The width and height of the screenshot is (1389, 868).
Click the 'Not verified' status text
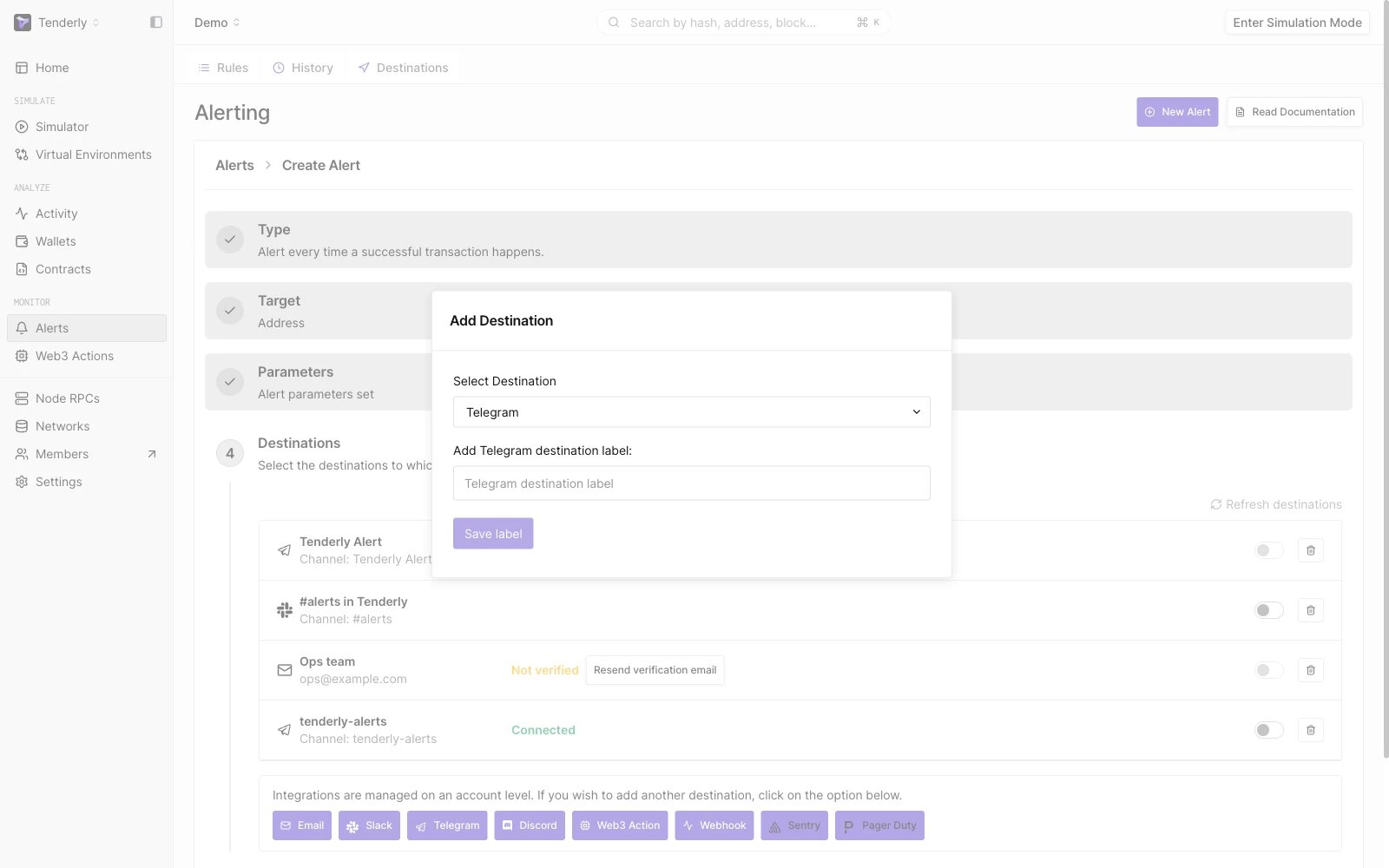click(x=545, y=670)
